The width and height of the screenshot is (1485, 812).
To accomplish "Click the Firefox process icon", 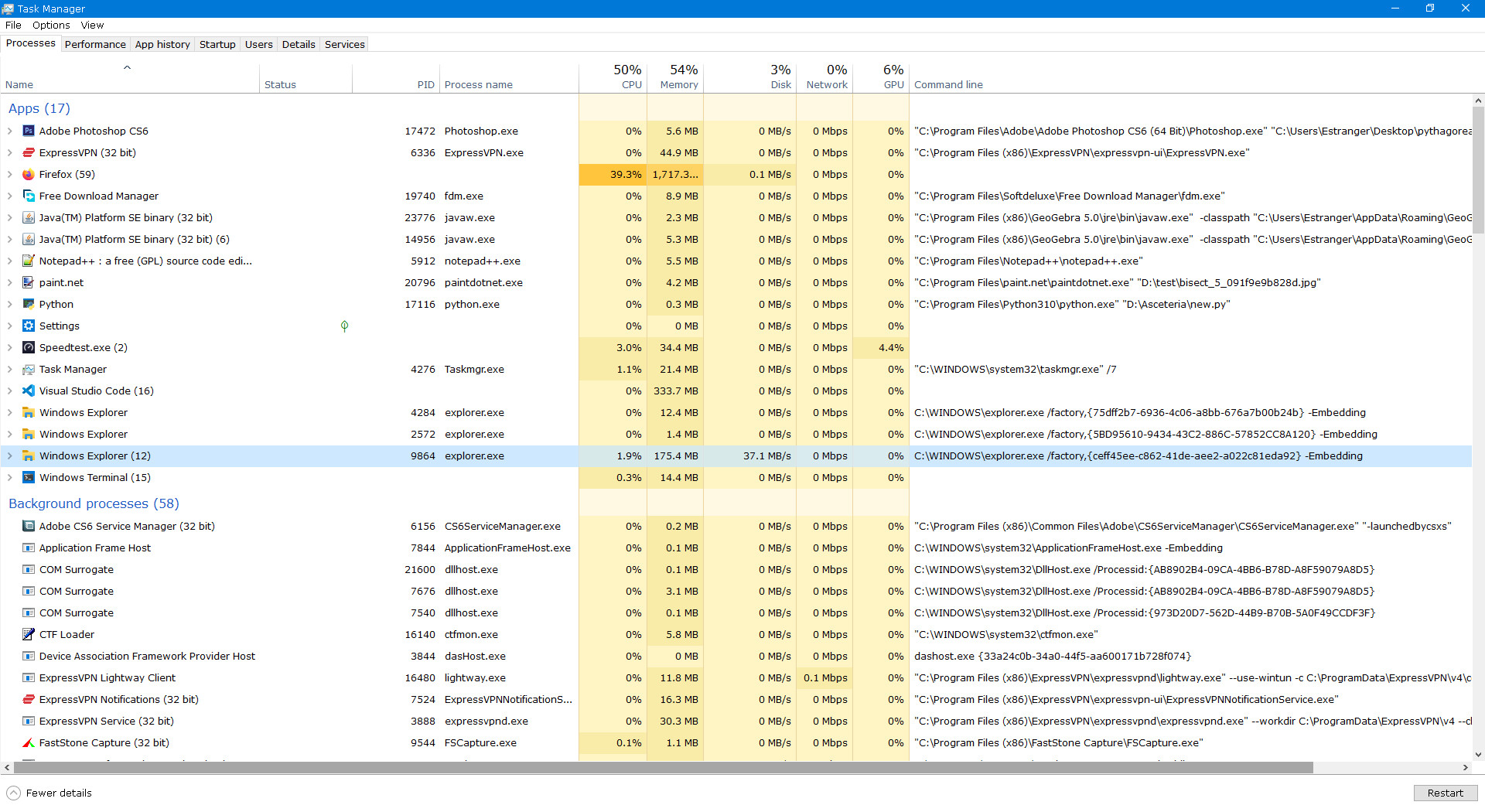I will click(x=29, y=175).
